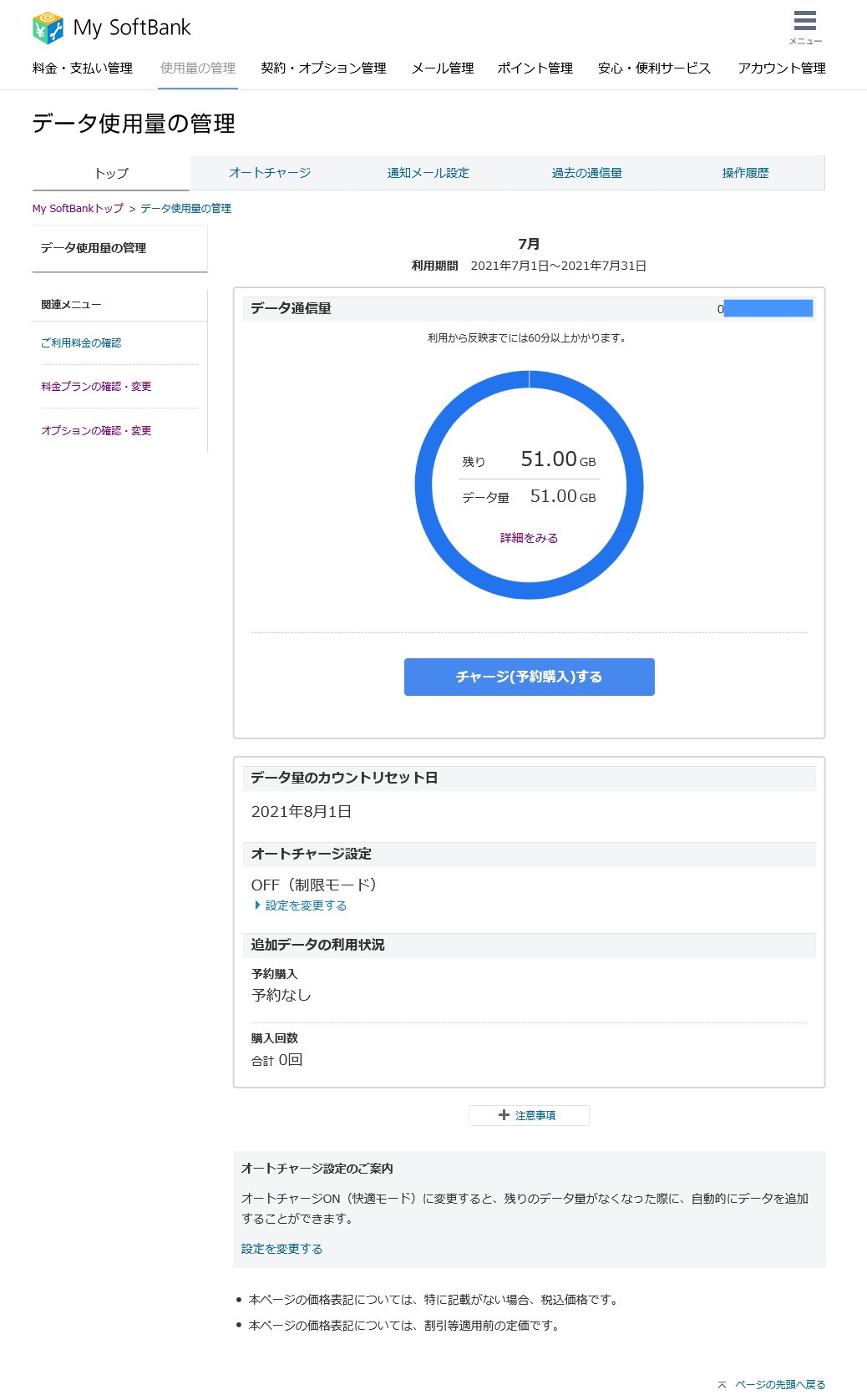This screenshot has height=1400, width=867.
Task: Click the My SoftBank cube logo
Action: (x=48, y=28)
